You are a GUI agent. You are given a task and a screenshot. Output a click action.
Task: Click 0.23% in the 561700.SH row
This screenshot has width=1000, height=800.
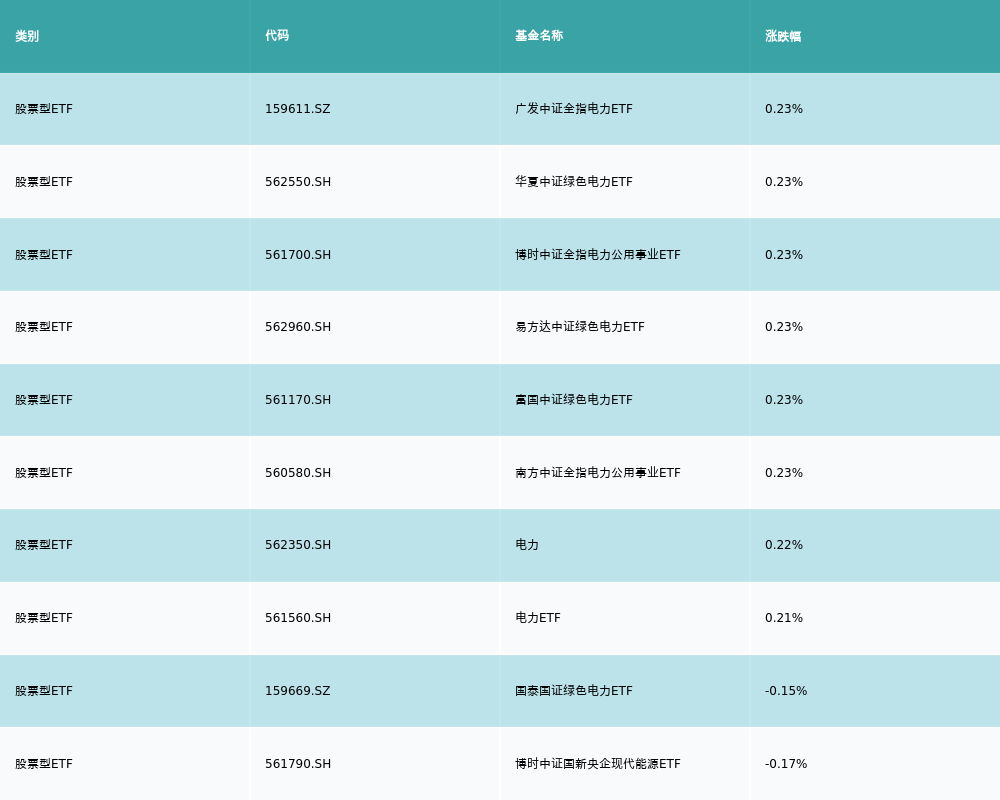tap(784, 255)
